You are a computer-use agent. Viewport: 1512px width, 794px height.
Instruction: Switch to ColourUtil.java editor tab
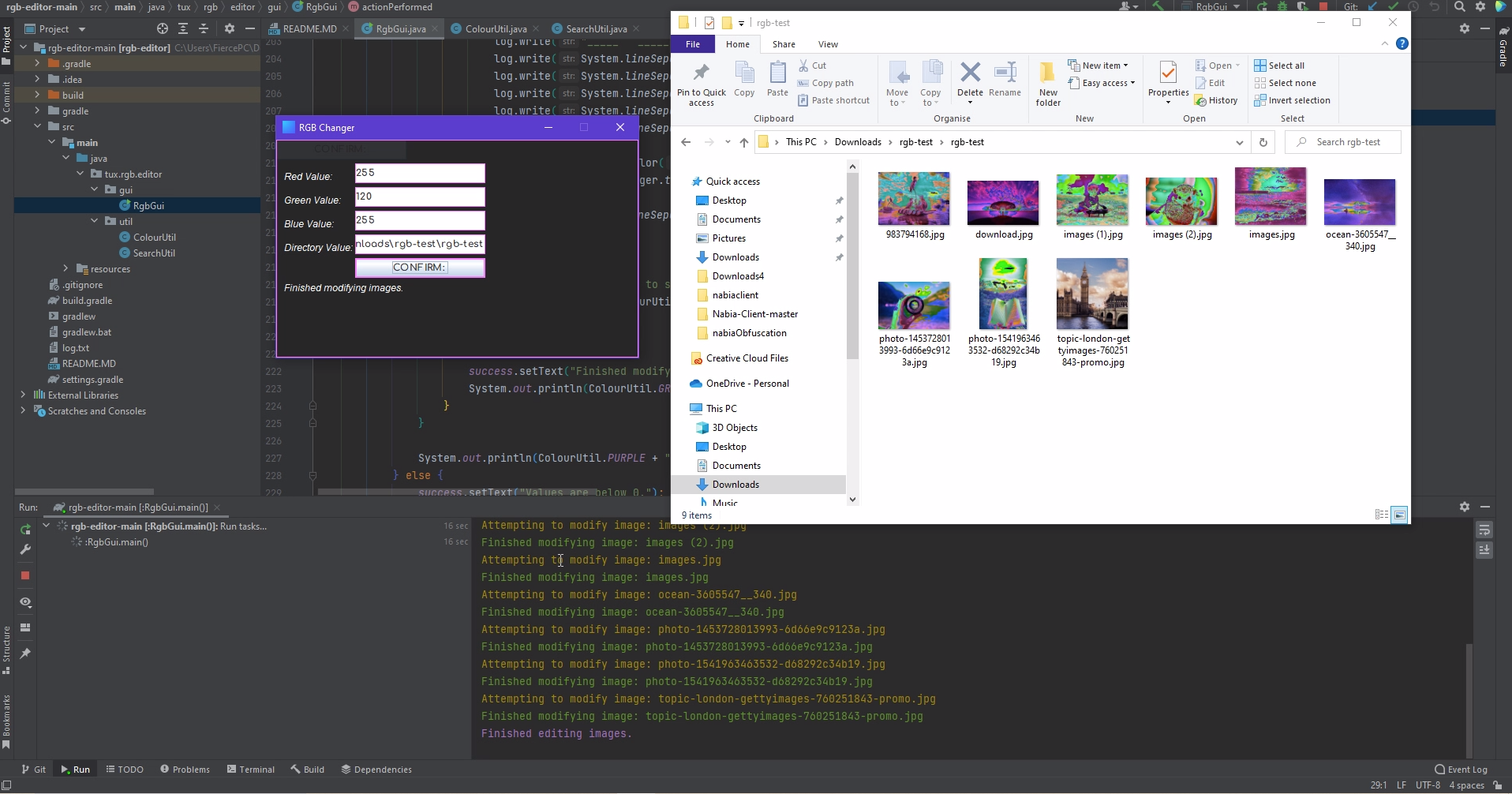tap(495, 29)
